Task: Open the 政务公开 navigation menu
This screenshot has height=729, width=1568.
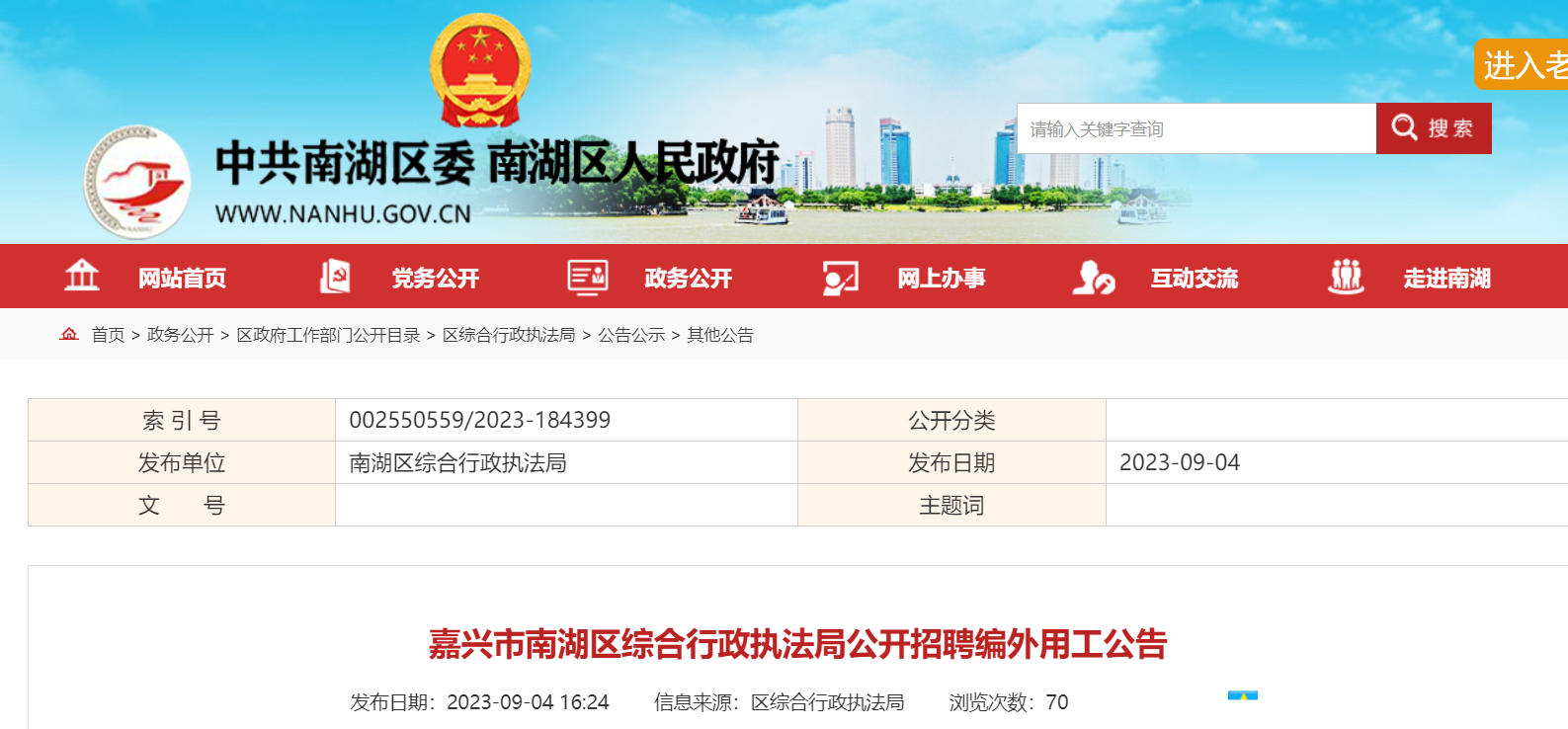Action: [x=689, y=279]
